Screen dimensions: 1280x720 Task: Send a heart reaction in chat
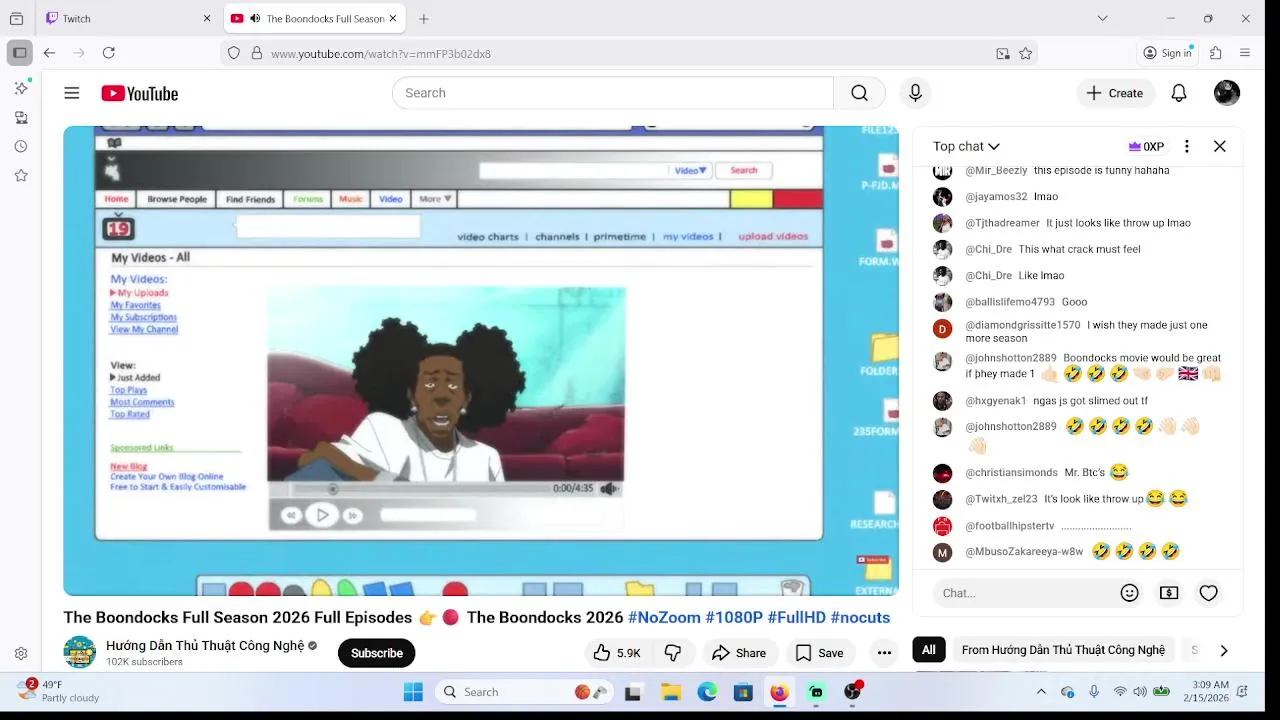click(x=1209, y=593)
